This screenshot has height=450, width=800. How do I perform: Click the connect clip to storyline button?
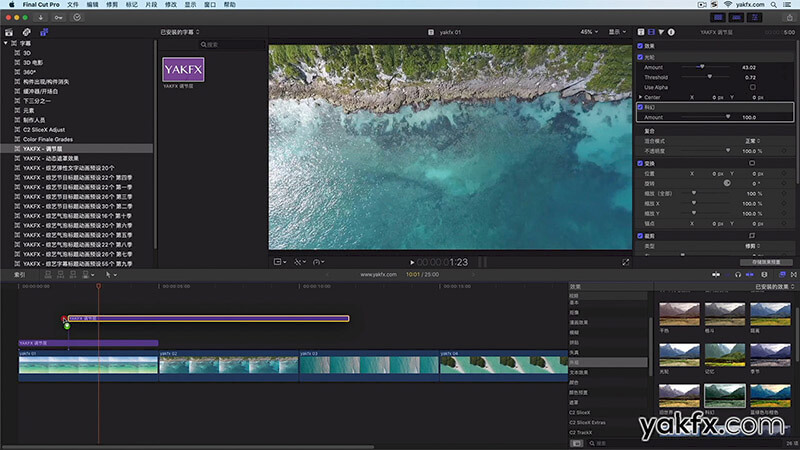point(48,274)
